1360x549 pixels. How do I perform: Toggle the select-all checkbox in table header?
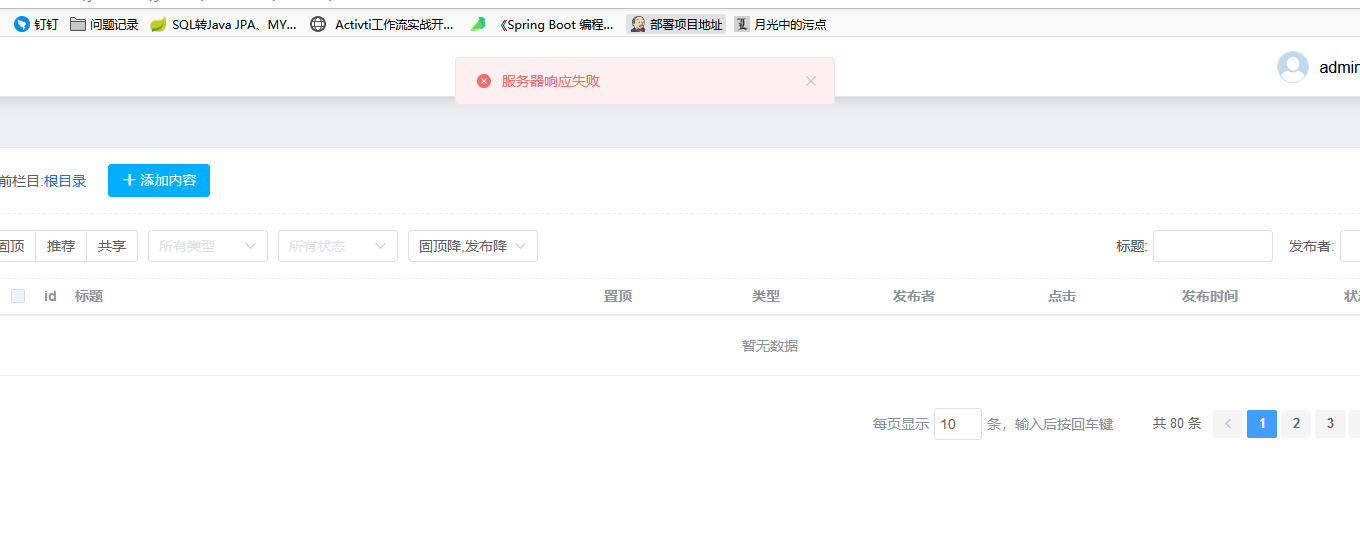coord(18,296)
